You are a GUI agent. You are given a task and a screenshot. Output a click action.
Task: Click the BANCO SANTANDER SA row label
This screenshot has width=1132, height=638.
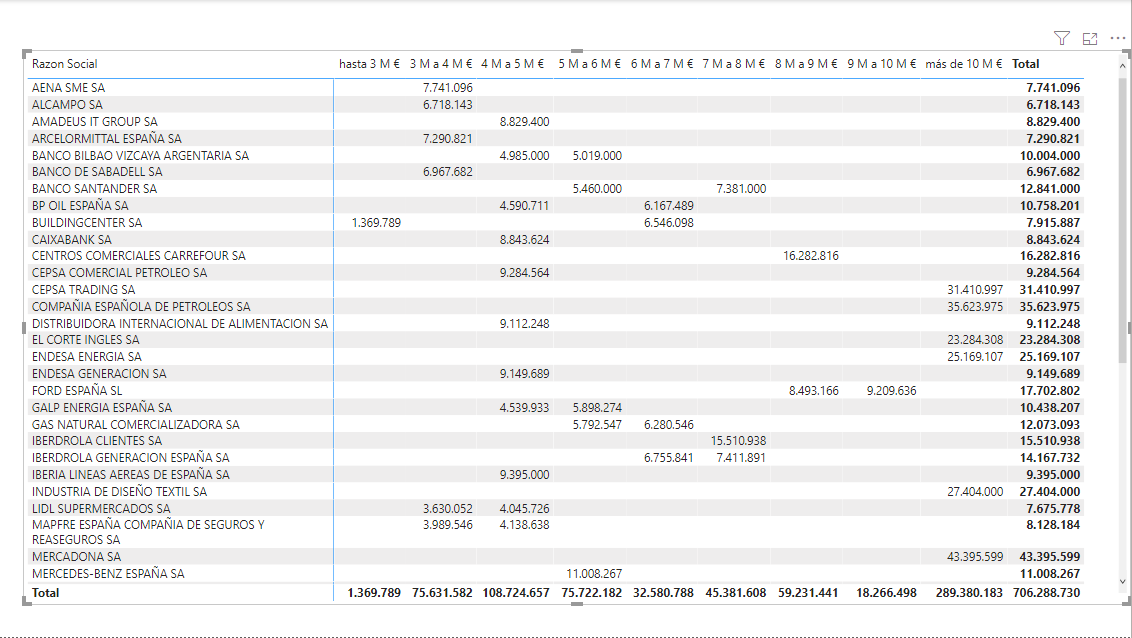point(94,188)
